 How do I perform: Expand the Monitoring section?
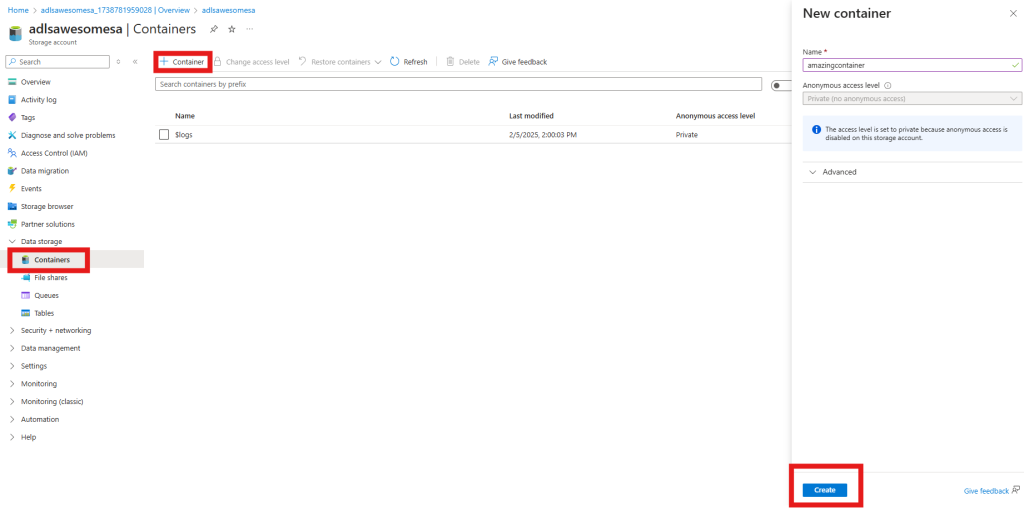(x=12, y=383)
